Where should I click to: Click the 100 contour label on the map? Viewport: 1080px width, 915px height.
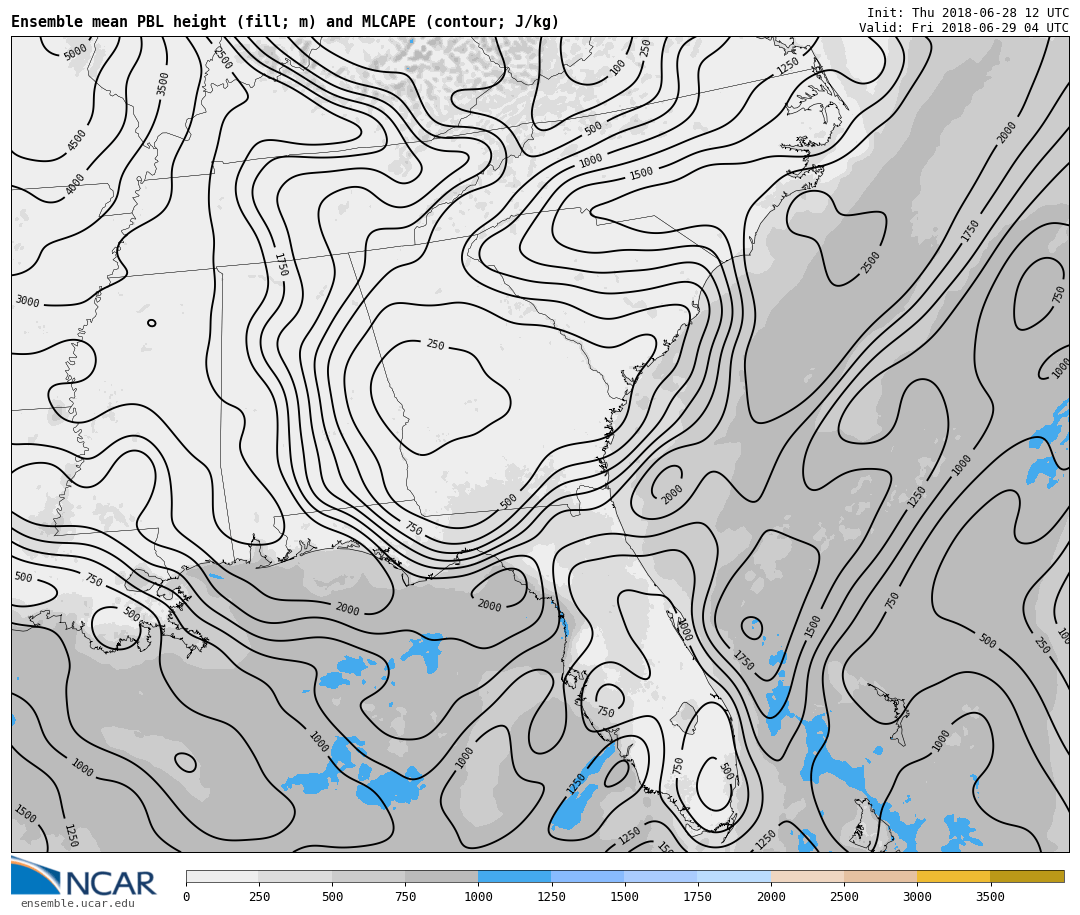pyautogui.click(x=617, y=67)
